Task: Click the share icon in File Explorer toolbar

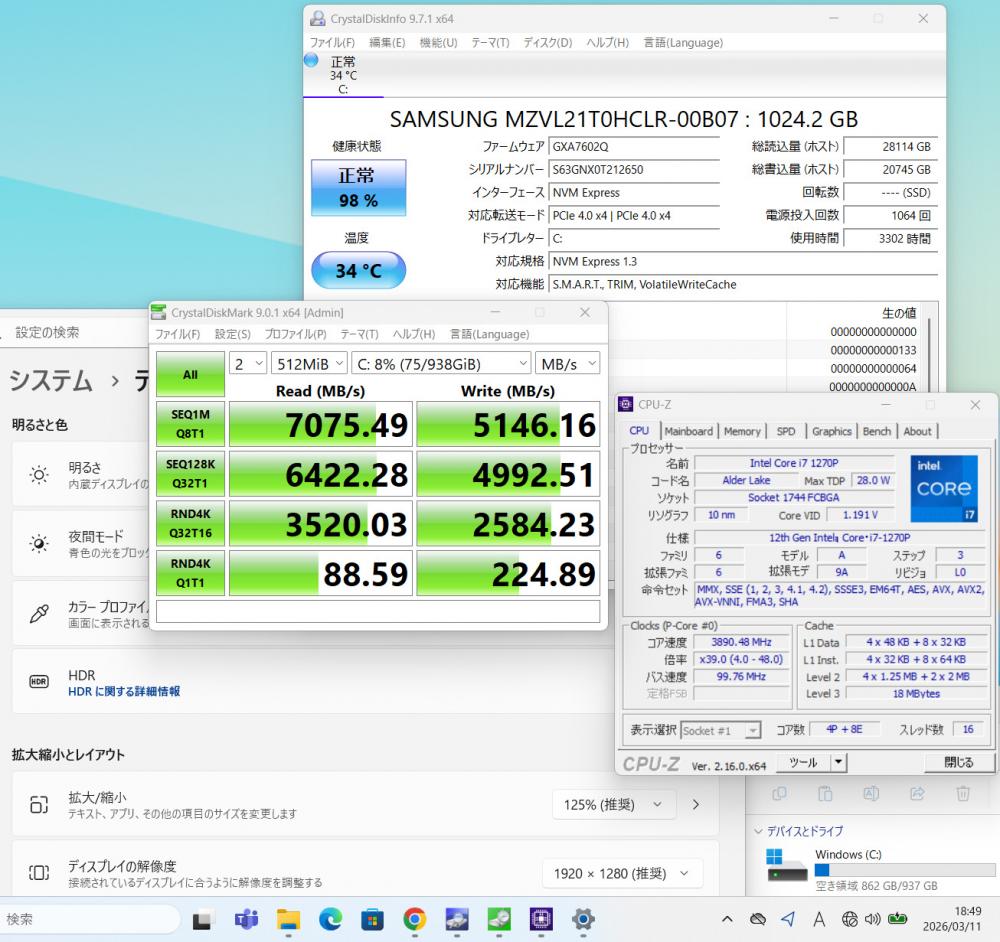Action: (x=917, y=794)
